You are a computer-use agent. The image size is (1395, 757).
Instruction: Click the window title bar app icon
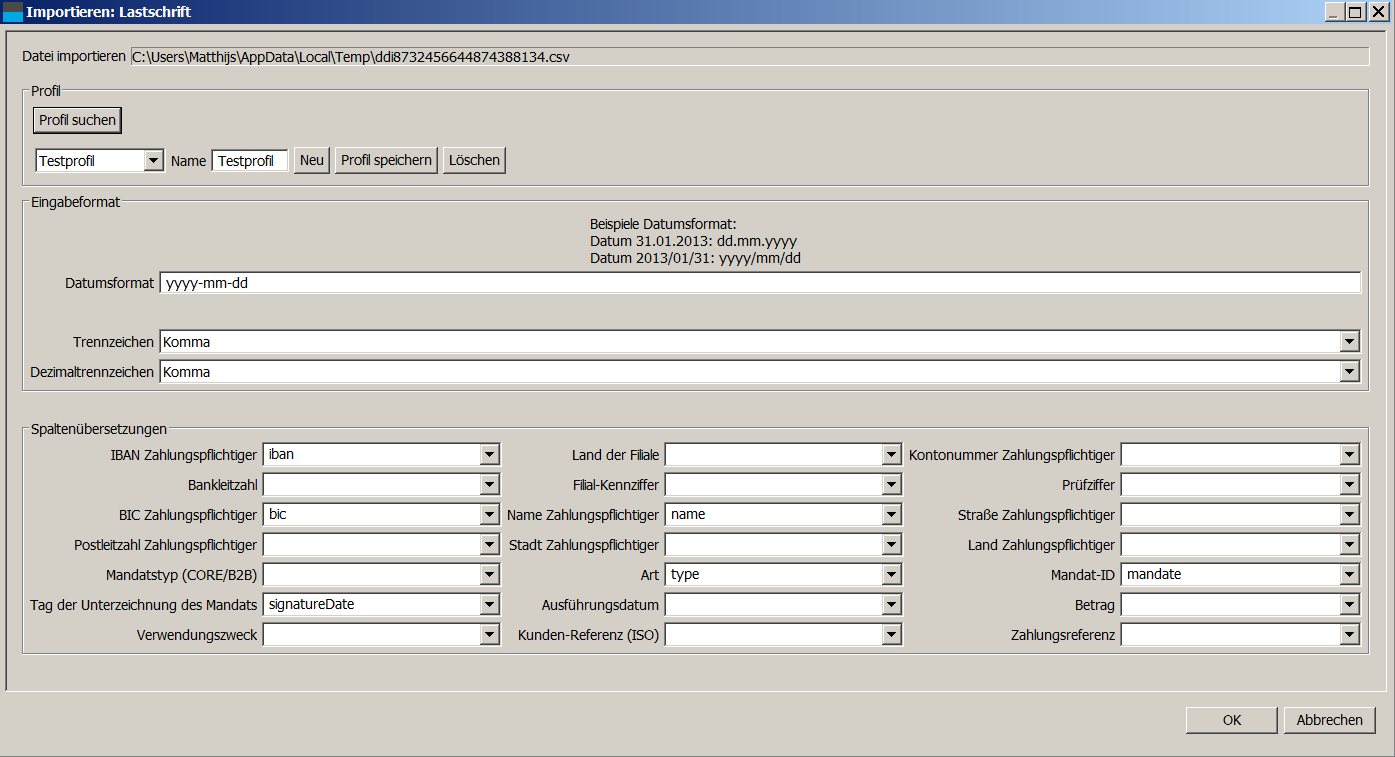13,13
